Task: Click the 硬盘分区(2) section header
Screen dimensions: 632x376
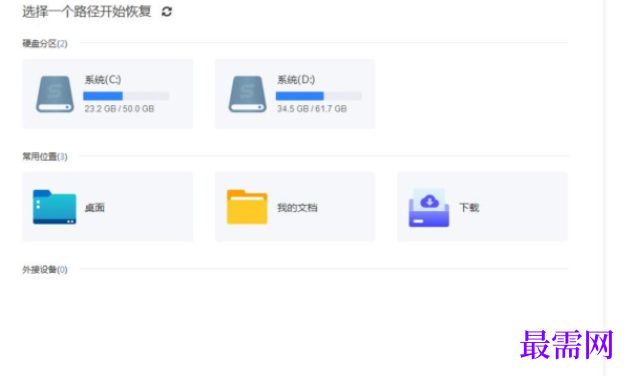Action: pos(45,44)
